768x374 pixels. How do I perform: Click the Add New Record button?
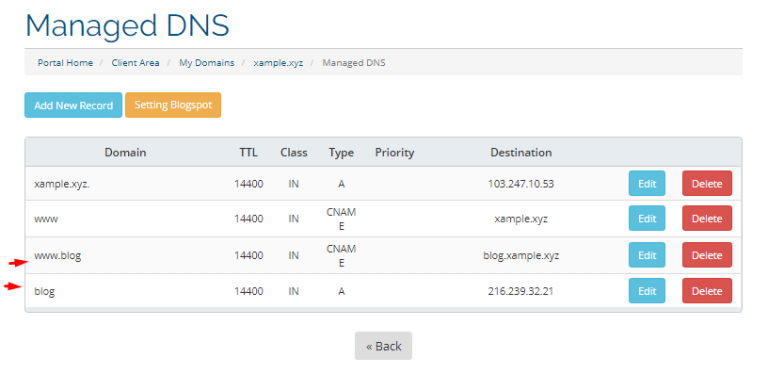click(x=73, y=105)
